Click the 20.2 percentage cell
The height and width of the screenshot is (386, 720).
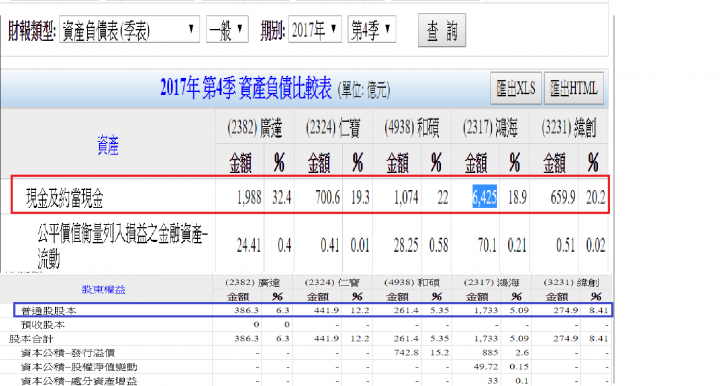[596, 197]
